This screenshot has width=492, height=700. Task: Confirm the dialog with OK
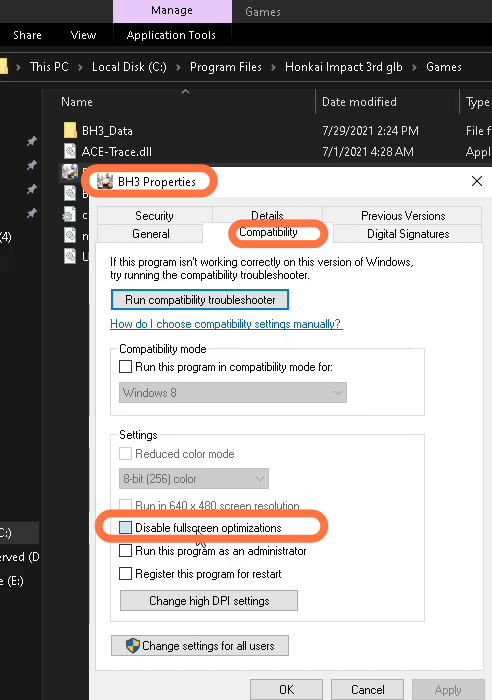coord(286,689)
